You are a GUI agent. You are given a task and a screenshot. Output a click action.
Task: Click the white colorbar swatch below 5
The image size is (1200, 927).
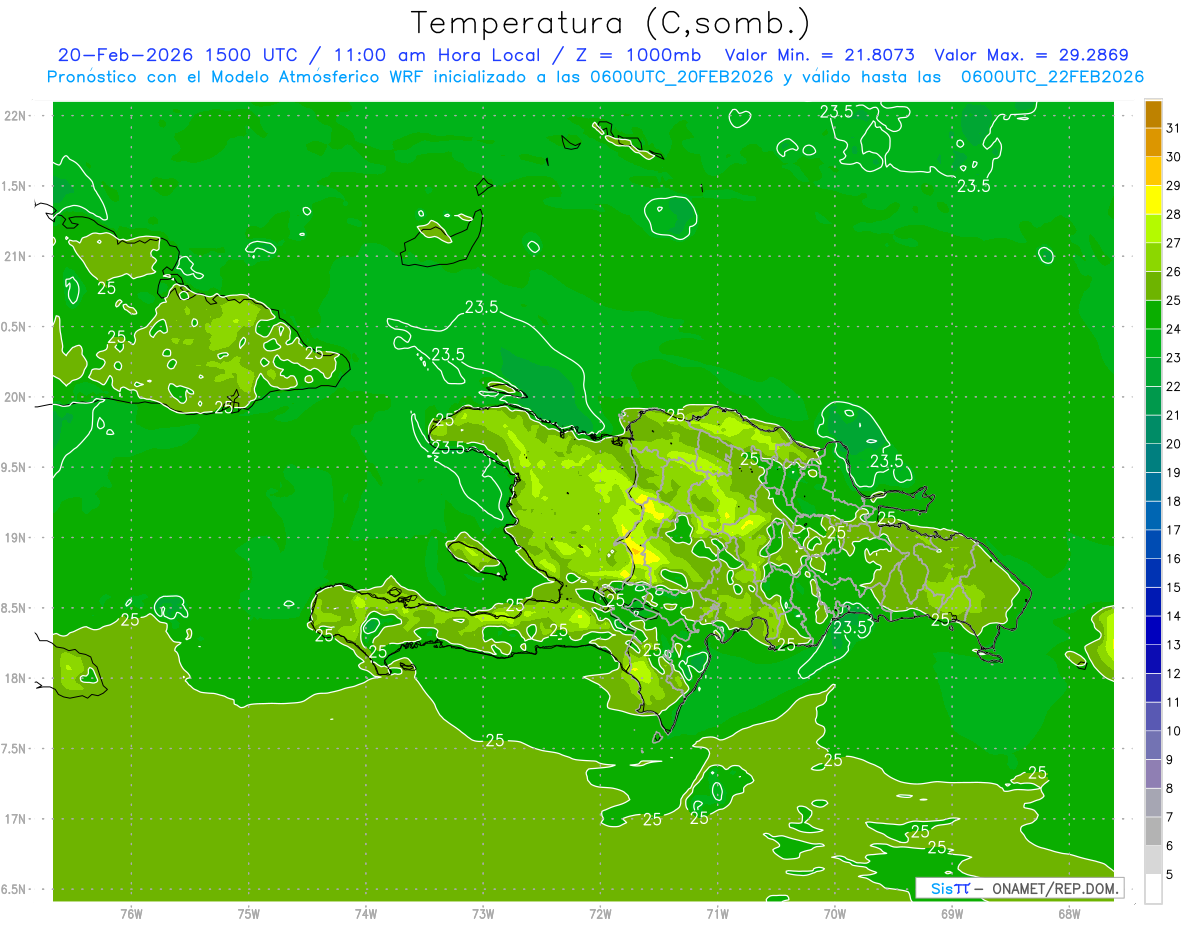point(1153,889)
